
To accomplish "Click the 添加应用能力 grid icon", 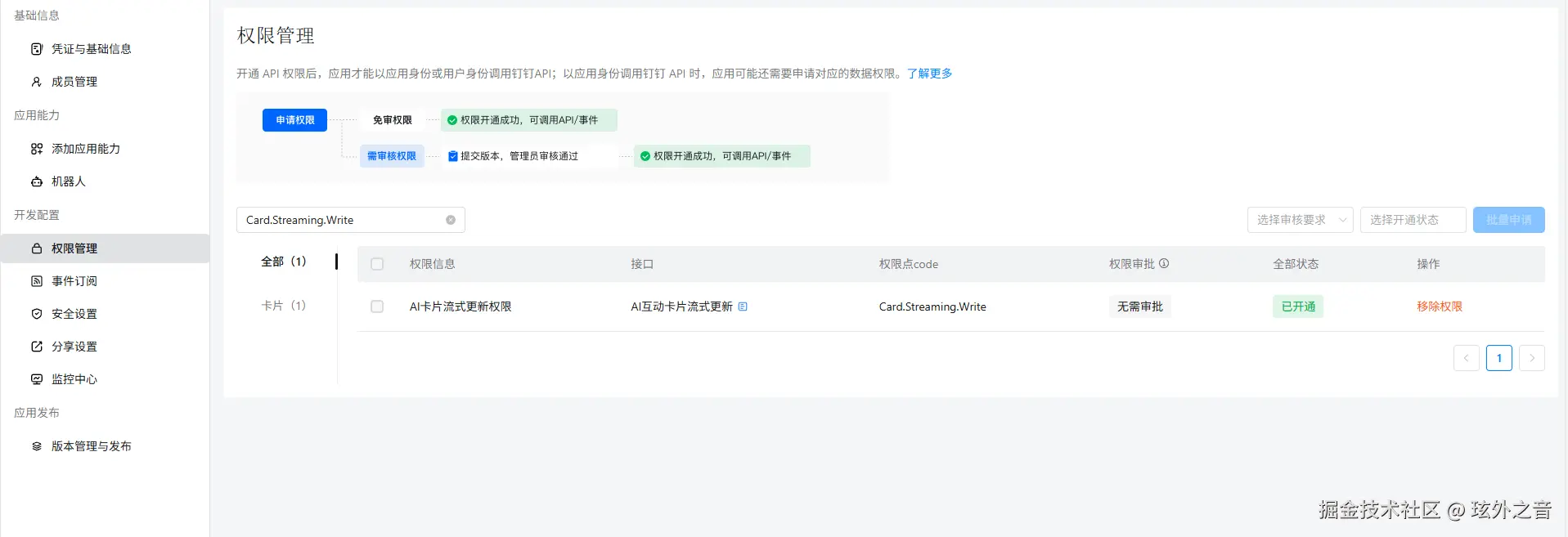I will click(36, 149).
